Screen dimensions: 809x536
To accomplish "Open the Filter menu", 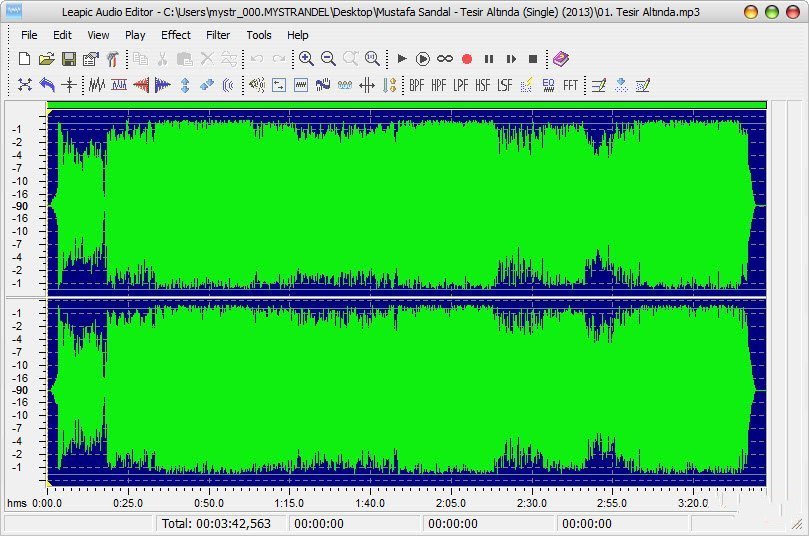I will click(218, 35).
